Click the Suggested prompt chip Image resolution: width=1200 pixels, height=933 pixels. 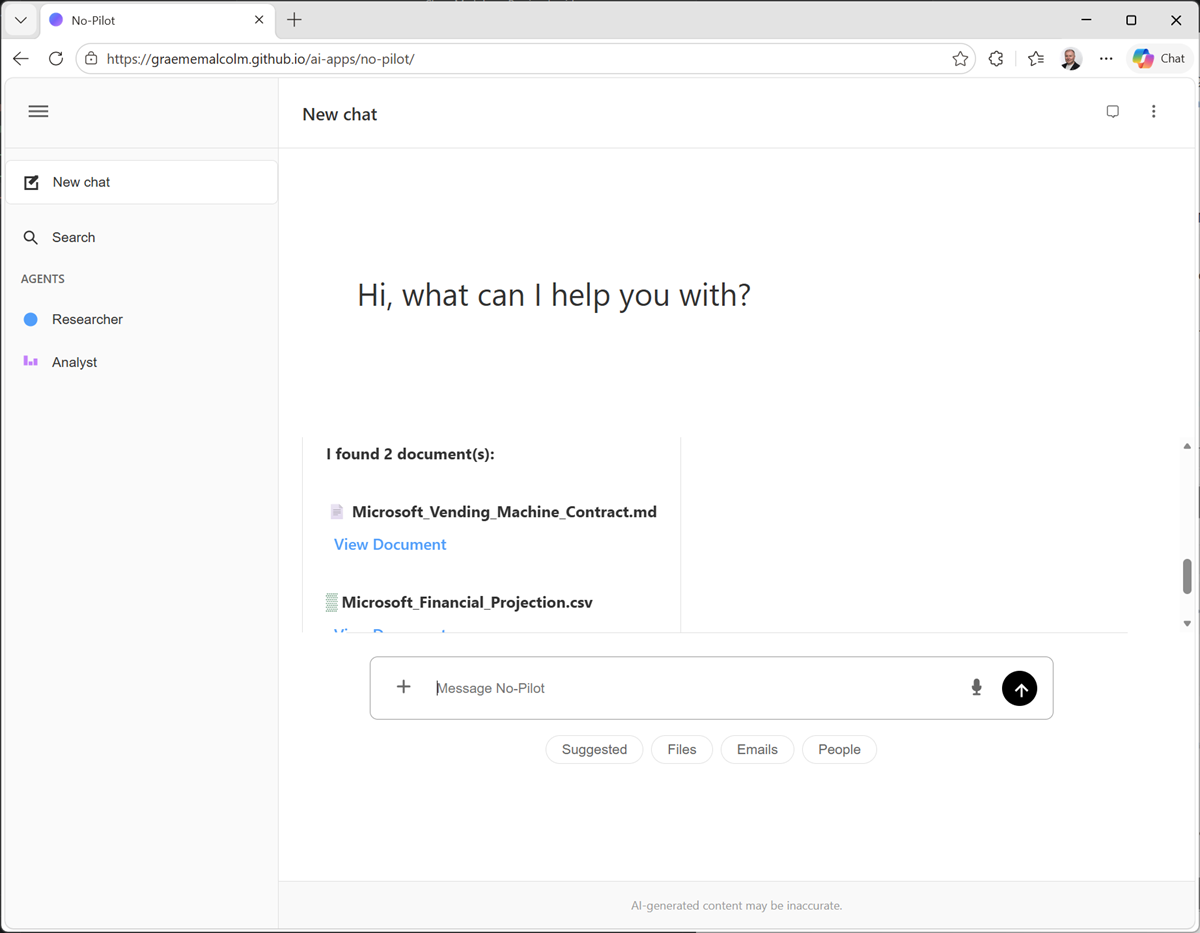coord(594,749)
